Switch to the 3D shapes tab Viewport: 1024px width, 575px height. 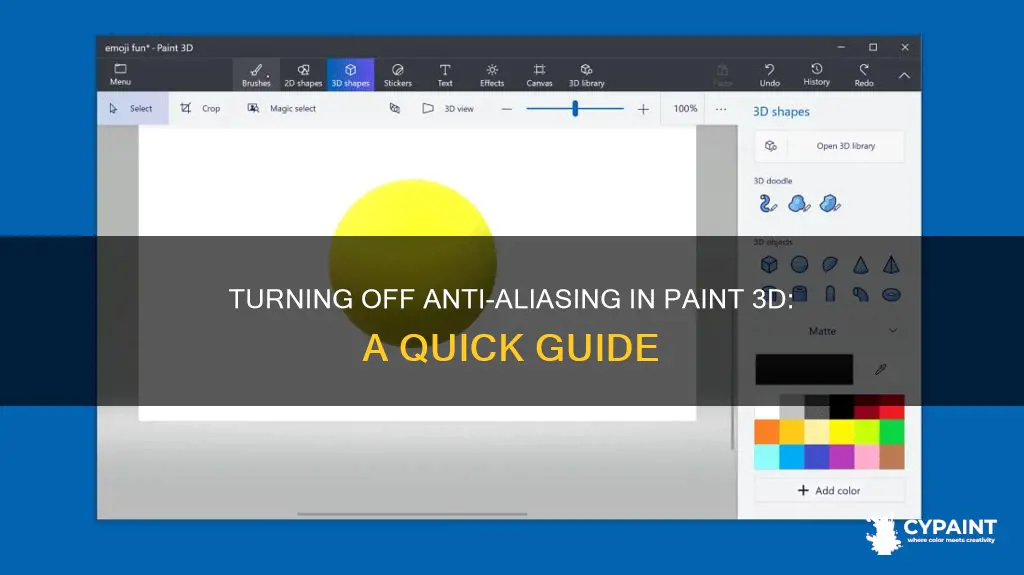tap(351, 75)
